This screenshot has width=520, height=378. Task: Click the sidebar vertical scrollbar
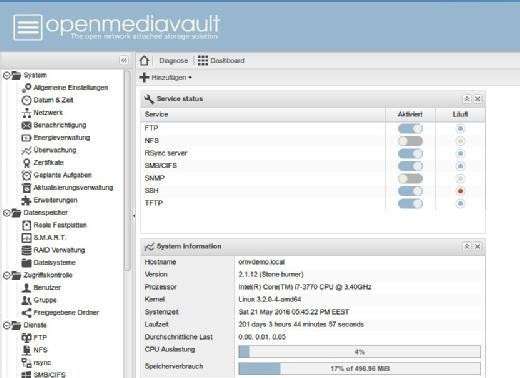pyautogui.click(x=127, y=170)
